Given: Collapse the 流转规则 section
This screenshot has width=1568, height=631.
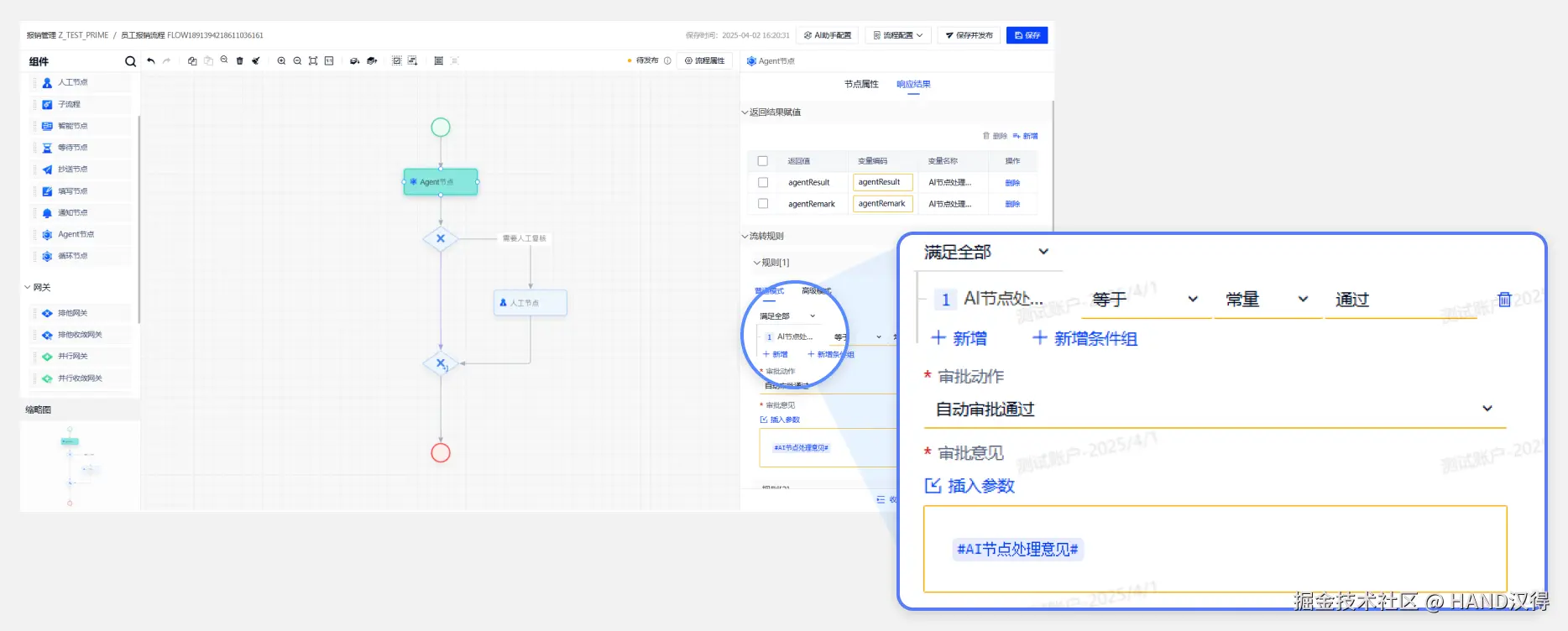Looking at the screenshot, I should click(745, 237).
